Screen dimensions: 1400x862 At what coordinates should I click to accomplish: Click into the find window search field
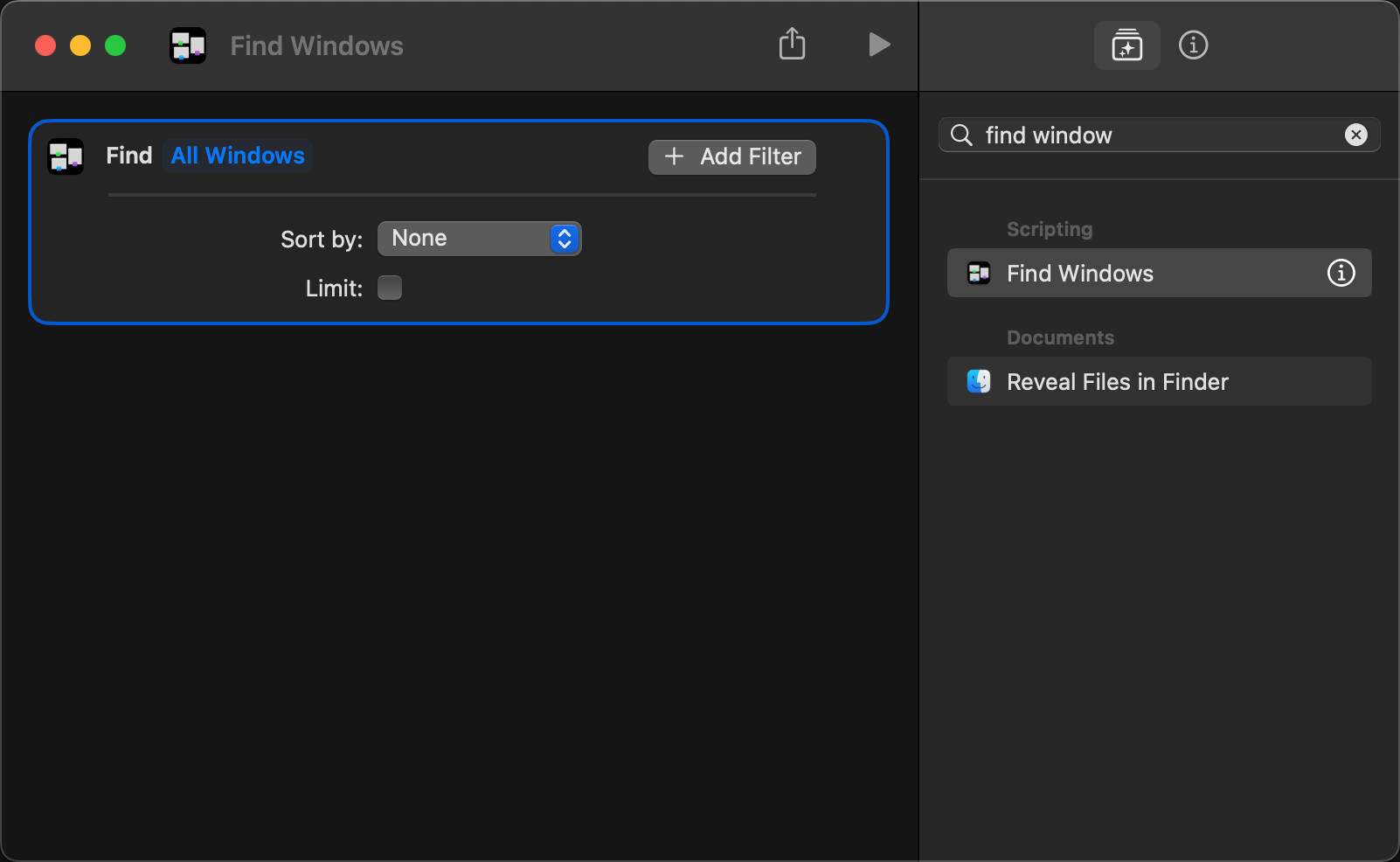pyautogui.click(x=1159, y=135)
